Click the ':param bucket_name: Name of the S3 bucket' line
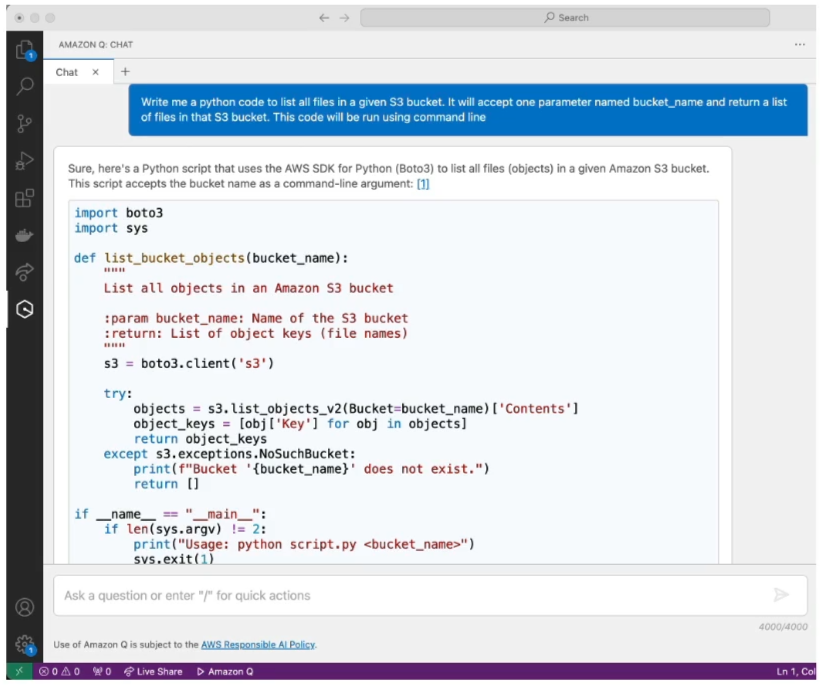 [256, 318]
